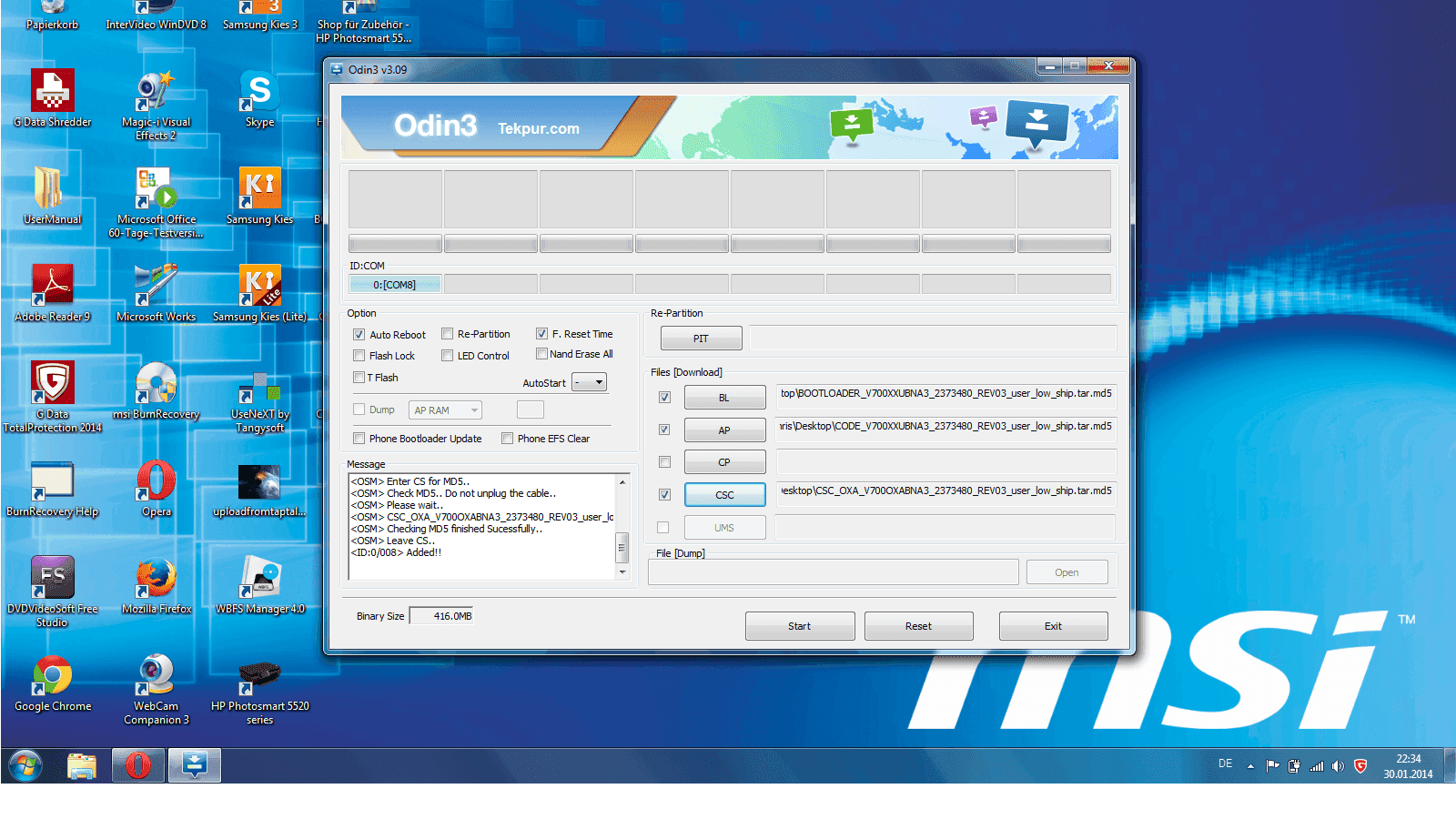Open Adobe Reader 9 icon
The height and width of the screenshot is (819, 1456).
(x=53, y=292)
